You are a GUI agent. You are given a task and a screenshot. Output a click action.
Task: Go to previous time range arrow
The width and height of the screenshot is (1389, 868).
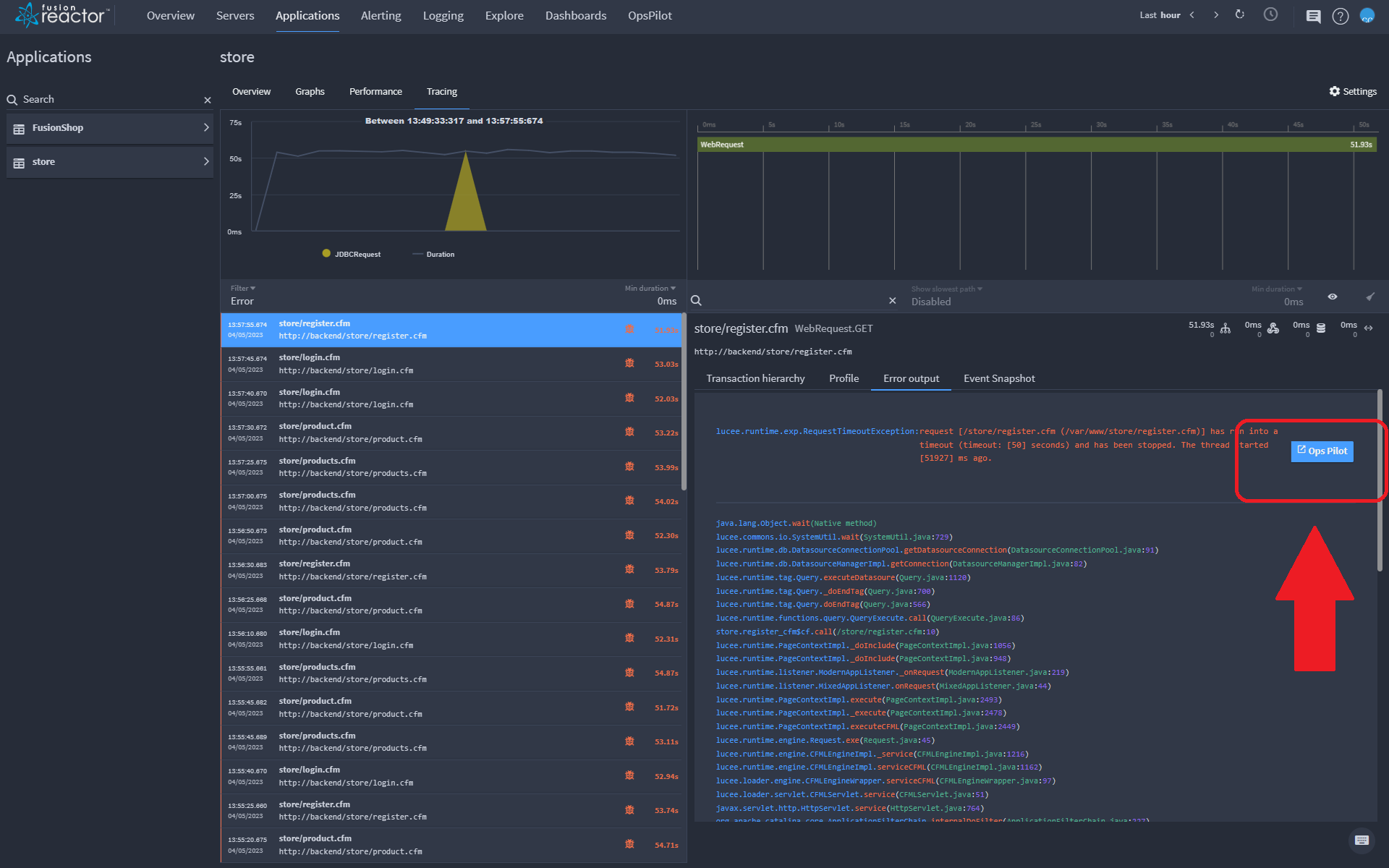point(1192,15)
